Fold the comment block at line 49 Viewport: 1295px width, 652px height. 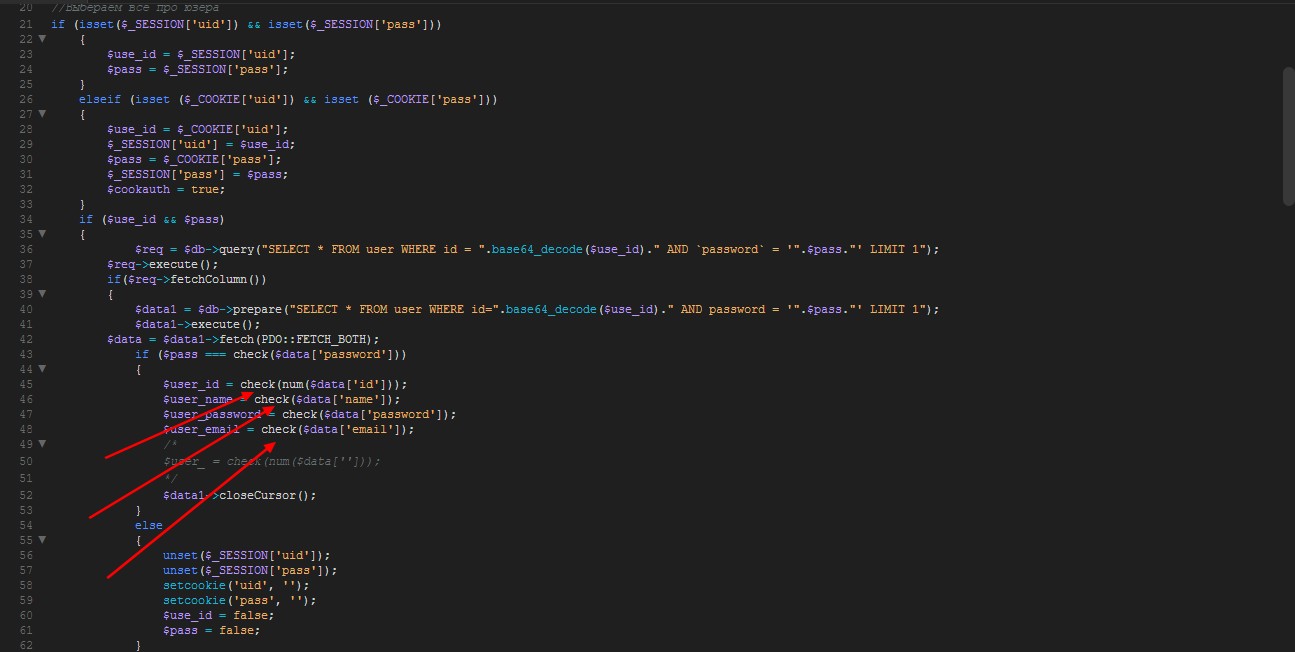(x=42, y=444)
